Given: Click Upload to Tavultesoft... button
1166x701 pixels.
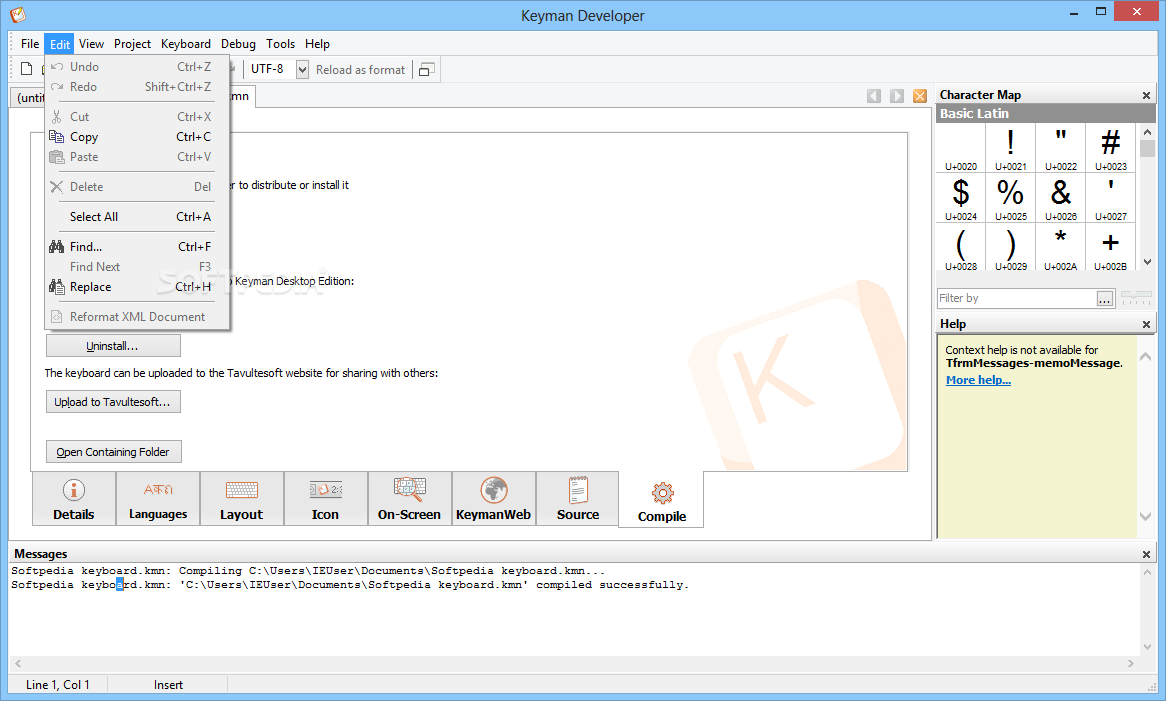Looking at the screenshot, I should pyautogui.click(x=113, y=402).
